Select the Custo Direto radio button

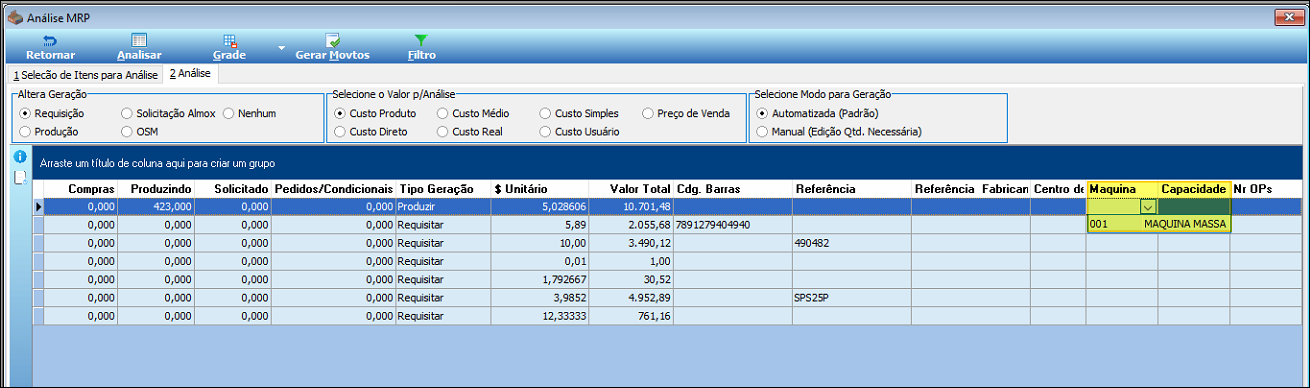coord(340,132)
